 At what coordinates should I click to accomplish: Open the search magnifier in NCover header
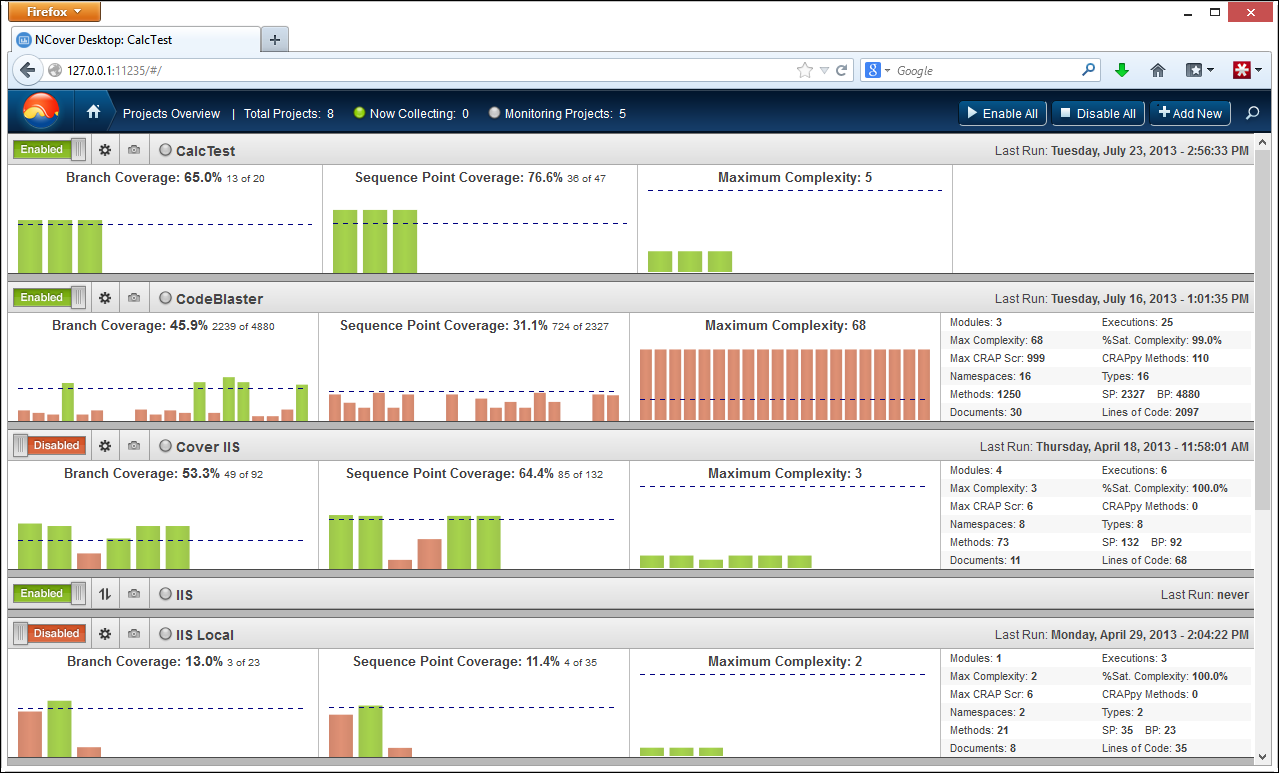[1252, 113]
